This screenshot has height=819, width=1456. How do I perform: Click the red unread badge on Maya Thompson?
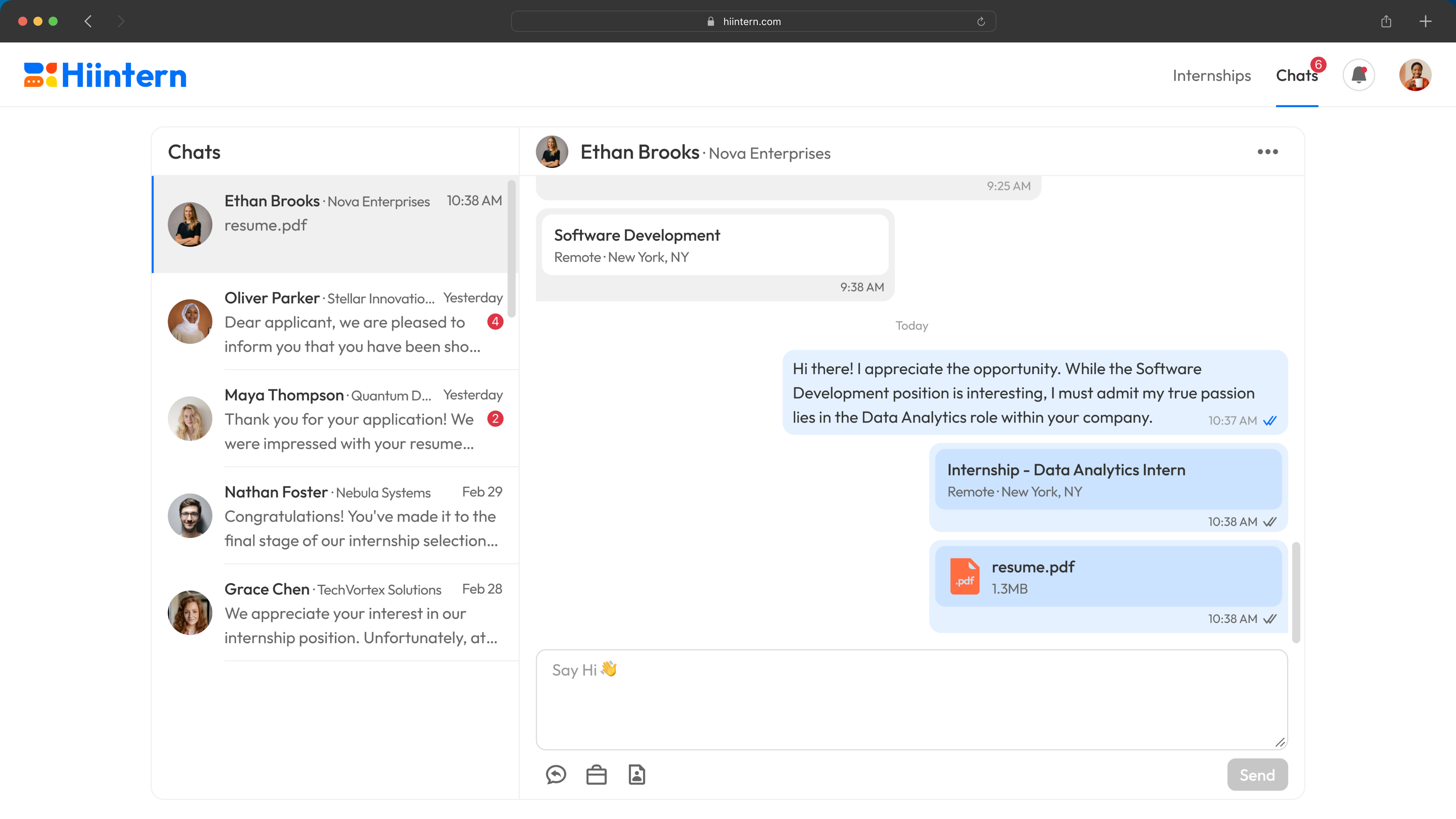point(495,419)
